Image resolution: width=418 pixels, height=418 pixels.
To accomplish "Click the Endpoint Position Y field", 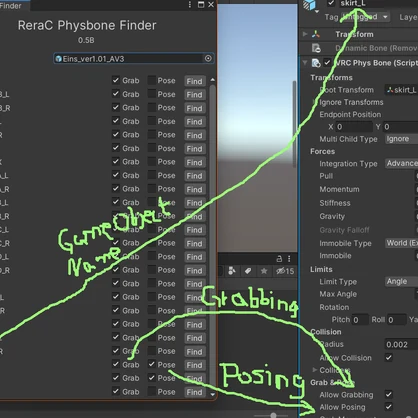I will click(x=400, y=127).
